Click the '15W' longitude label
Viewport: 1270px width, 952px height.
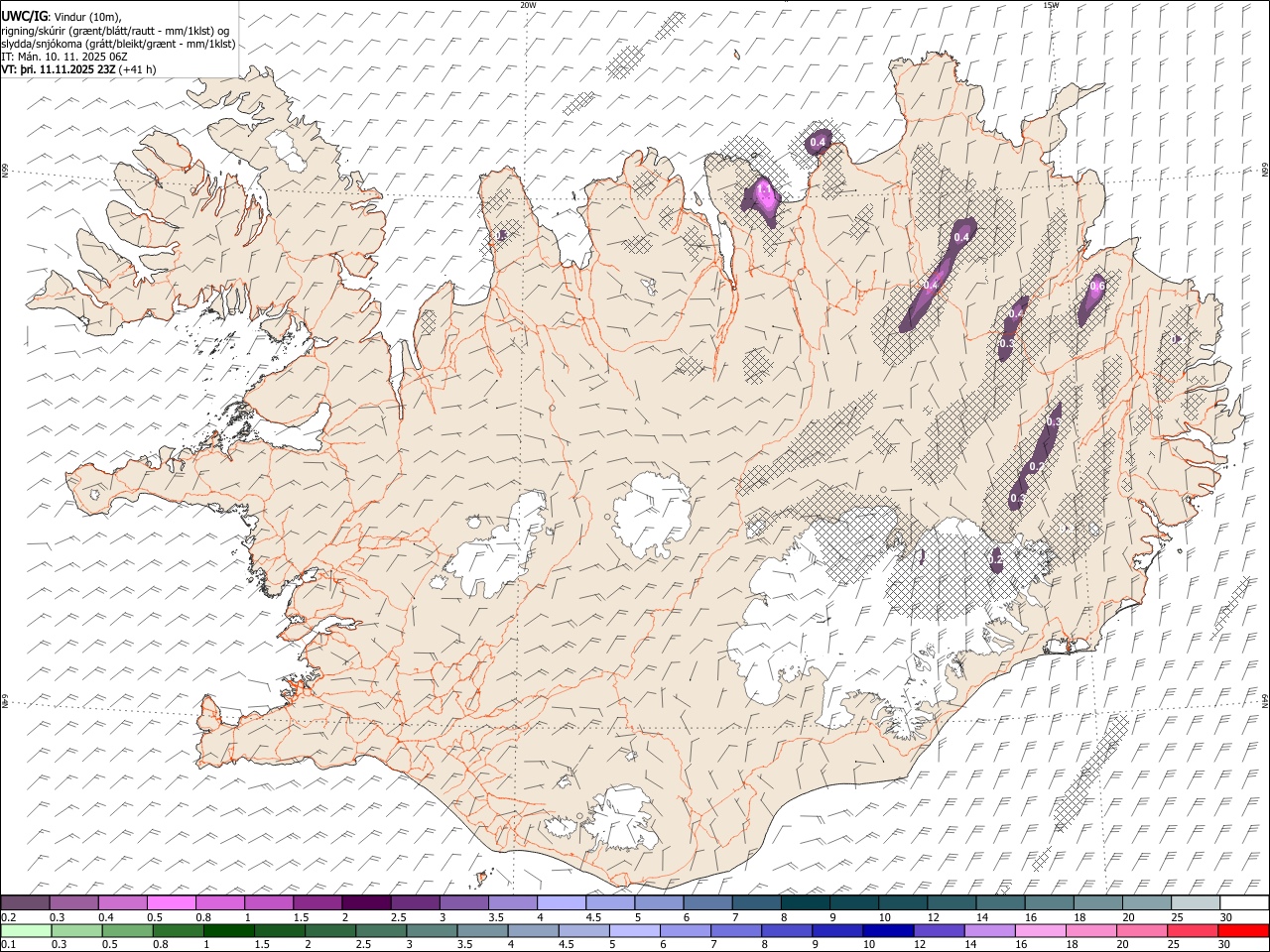coord(1051,5)
